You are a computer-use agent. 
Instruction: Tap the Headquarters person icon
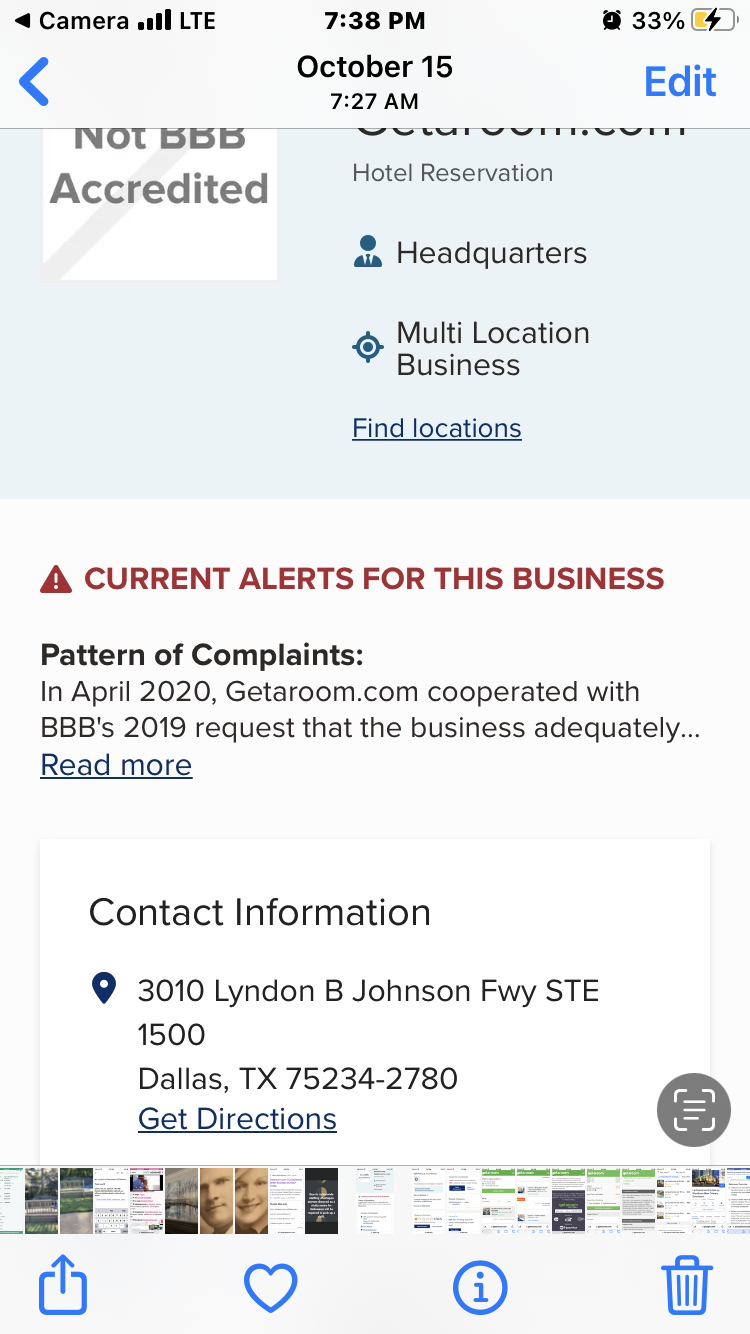click(368, 252)
